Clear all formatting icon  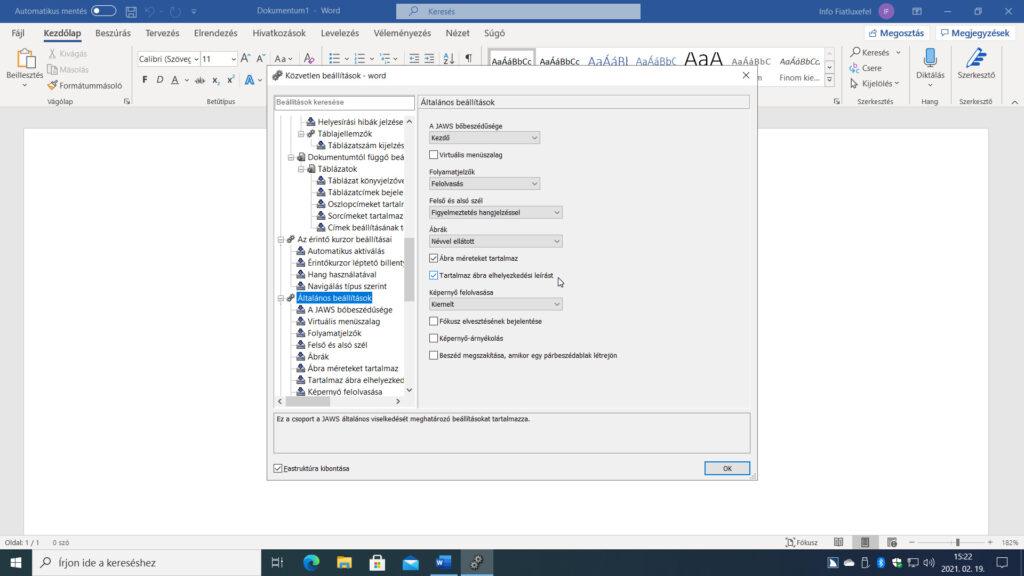tap(309, 59)
